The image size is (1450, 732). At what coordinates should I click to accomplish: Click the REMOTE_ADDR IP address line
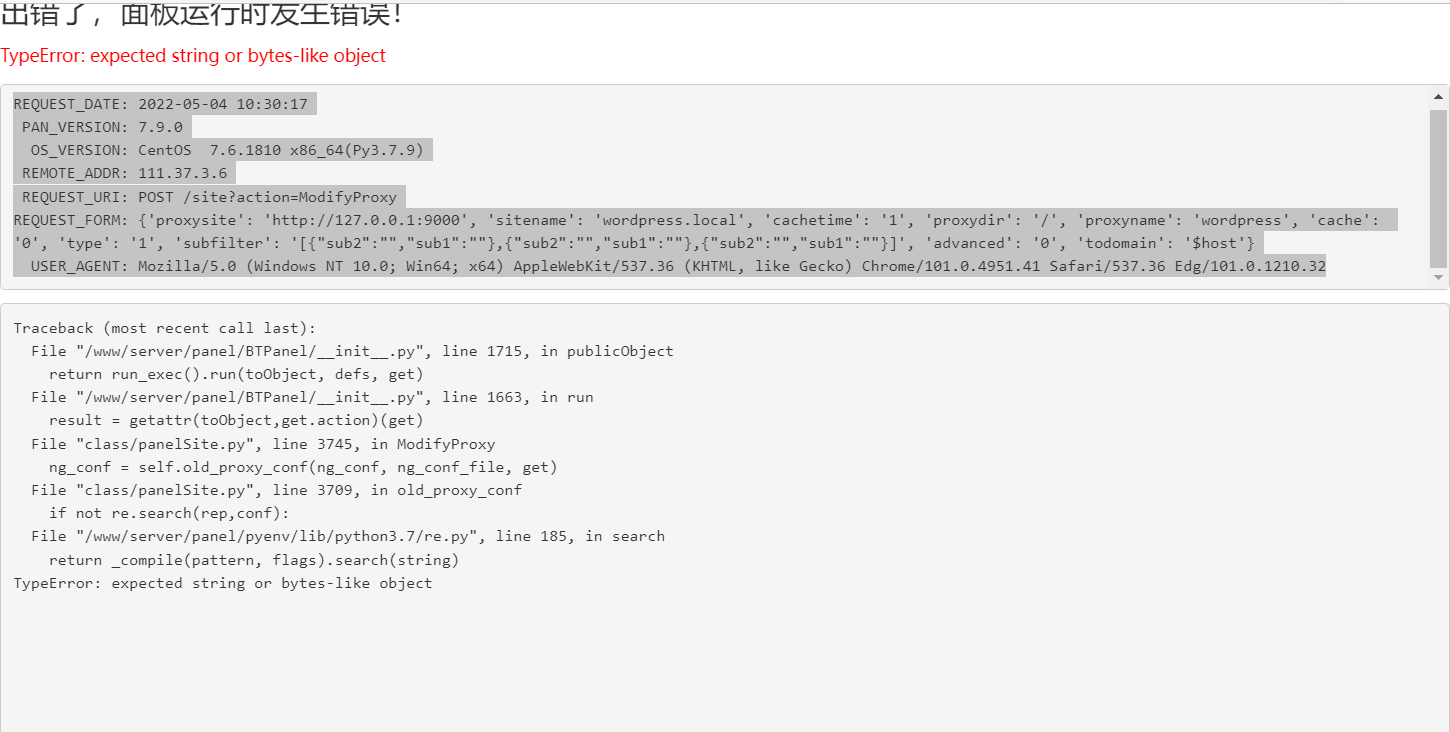pyautogui.click(x=124, y=173)
